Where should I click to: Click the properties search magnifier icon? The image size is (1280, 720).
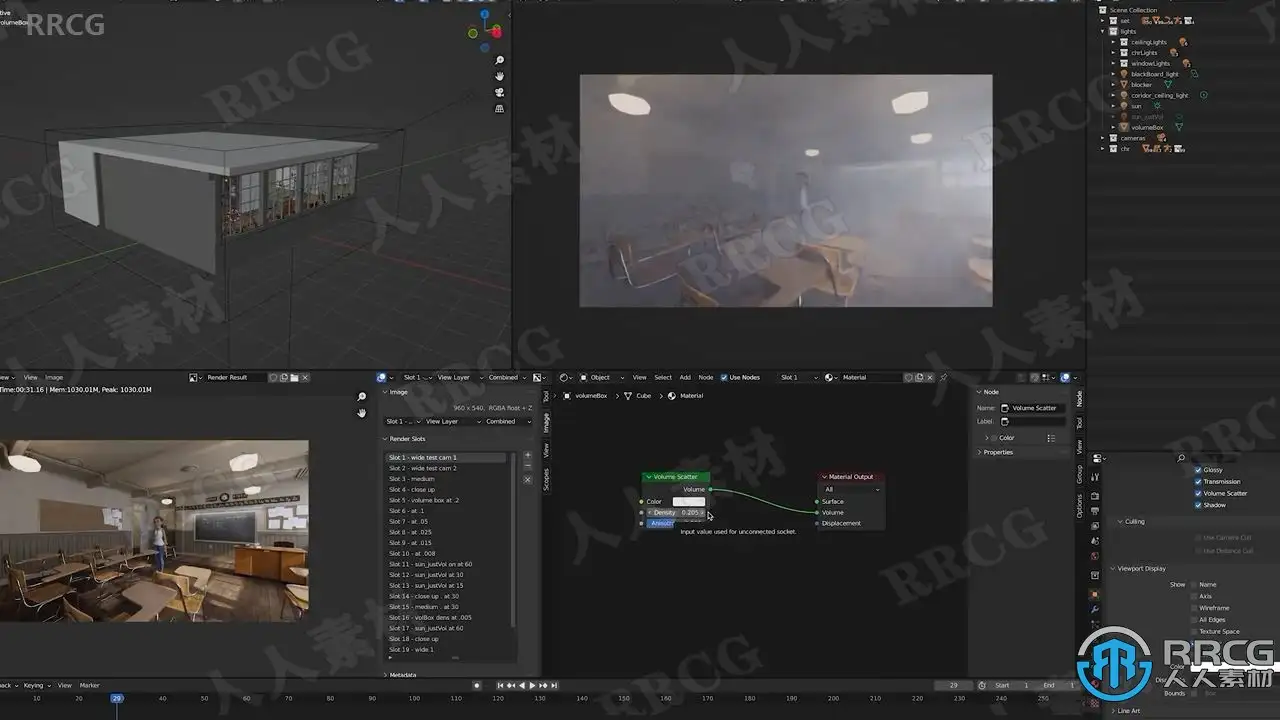coord(1181,458)
